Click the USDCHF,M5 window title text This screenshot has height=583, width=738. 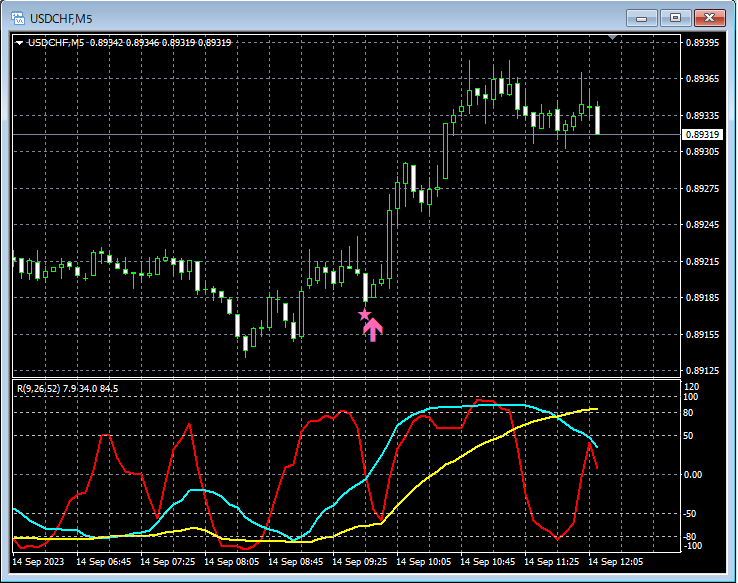pyautogui.click(x=61, y=19)
